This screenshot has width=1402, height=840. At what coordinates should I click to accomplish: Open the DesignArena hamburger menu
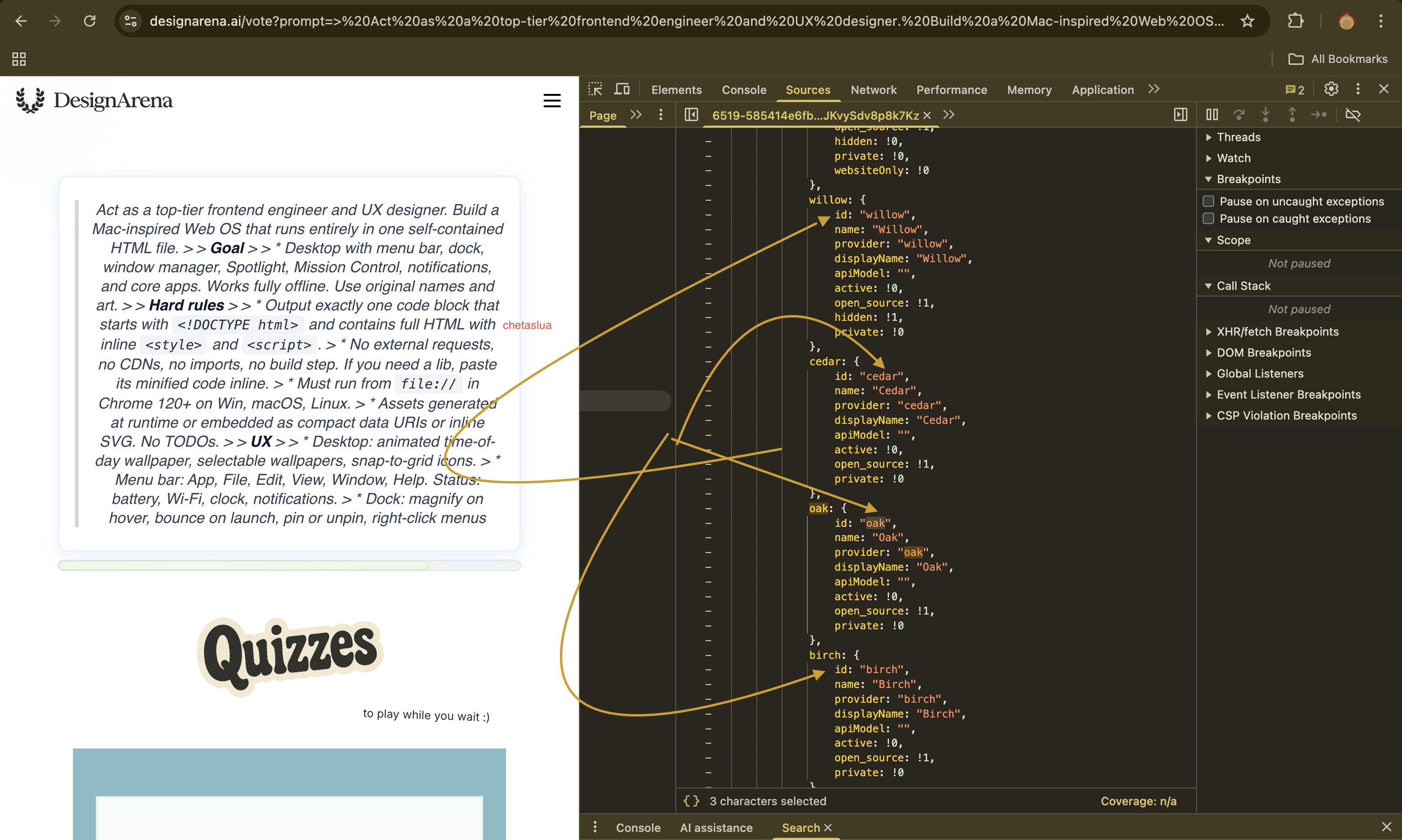pos(552,101)
